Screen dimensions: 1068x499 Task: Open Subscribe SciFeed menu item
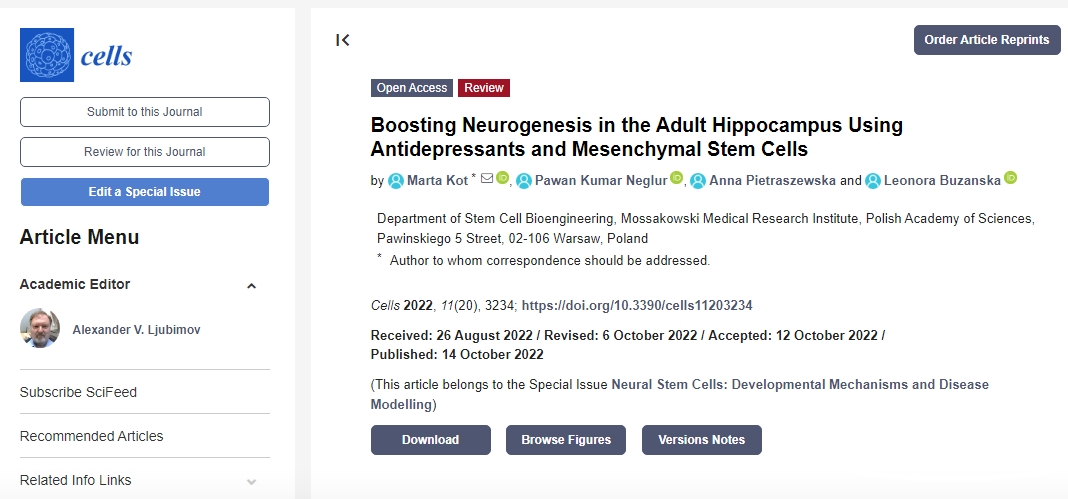[78, 392]
